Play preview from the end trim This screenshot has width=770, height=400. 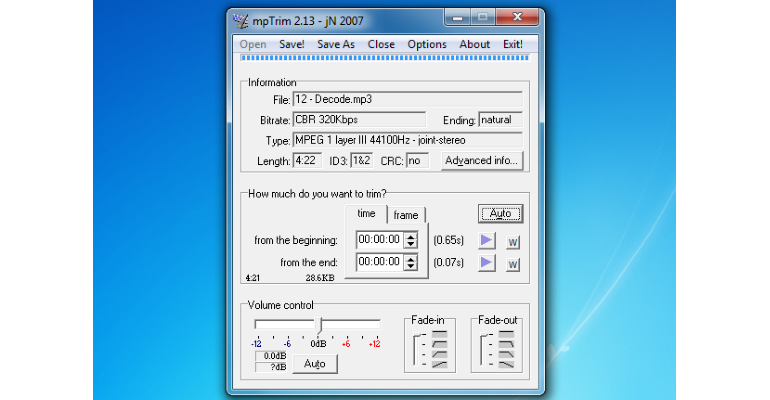click(x=486, y=263)
